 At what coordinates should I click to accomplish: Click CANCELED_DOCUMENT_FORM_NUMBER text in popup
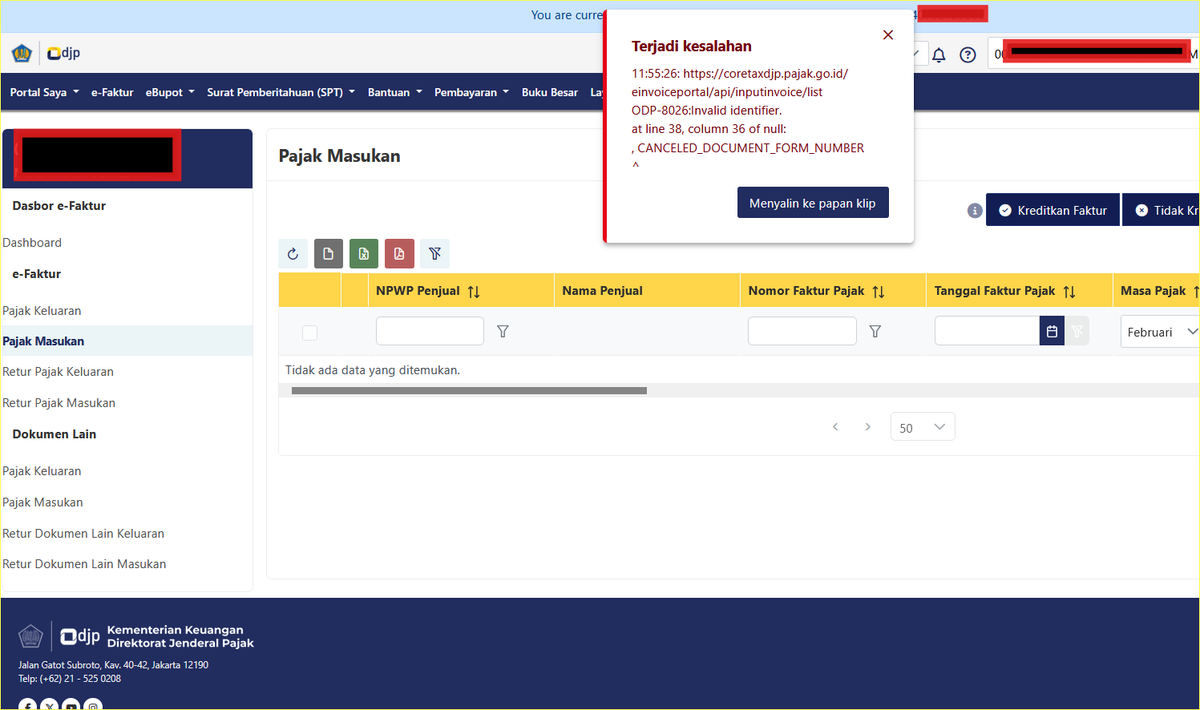(751, 147)
